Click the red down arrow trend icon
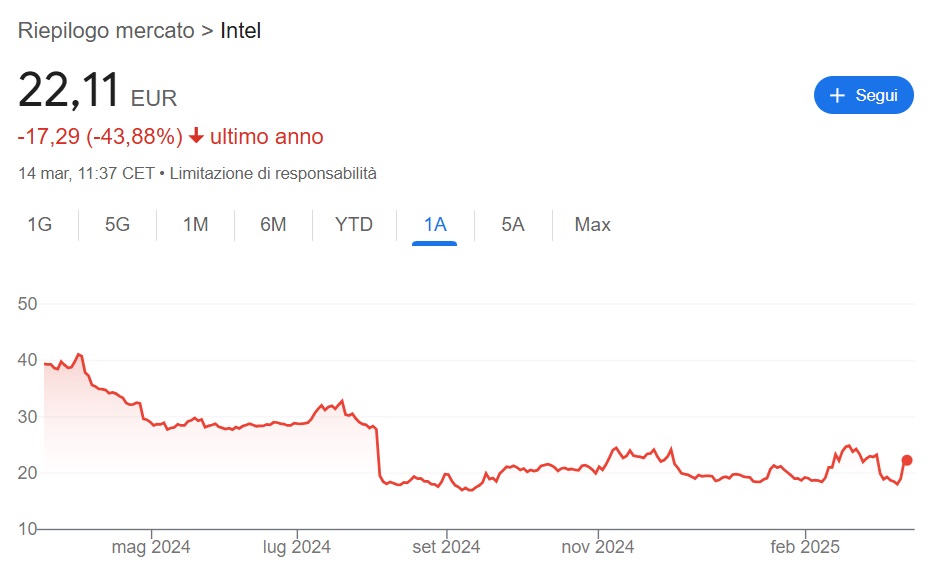Screen dimensions: 945x574 click(x=196, y=136)
